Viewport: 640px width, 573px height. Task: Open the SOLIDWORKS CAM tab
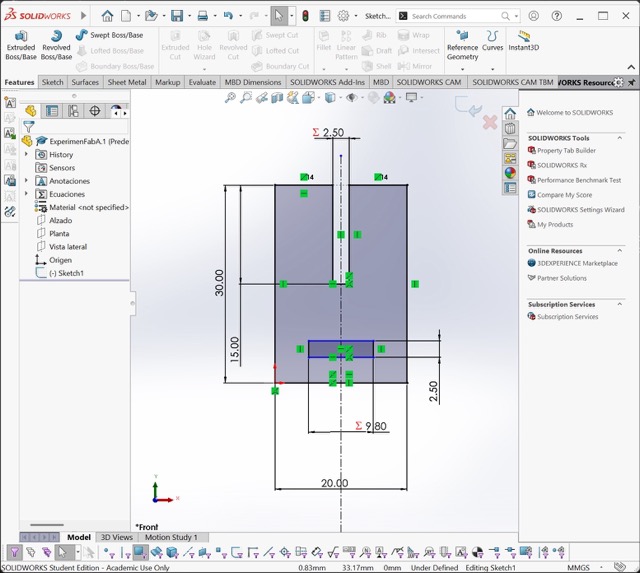click(x=429, y=82)
